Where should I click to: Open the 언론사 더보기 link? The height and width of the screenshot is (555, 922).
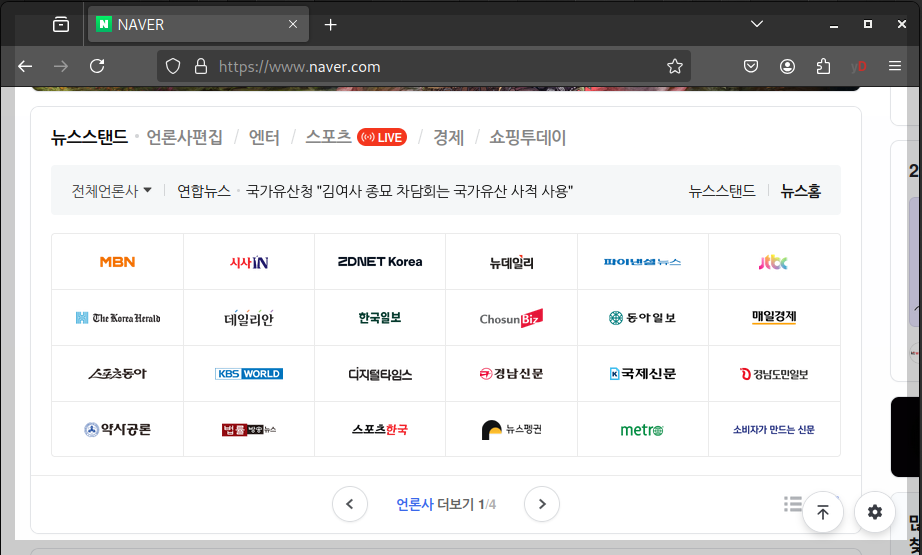click(446, 504)
